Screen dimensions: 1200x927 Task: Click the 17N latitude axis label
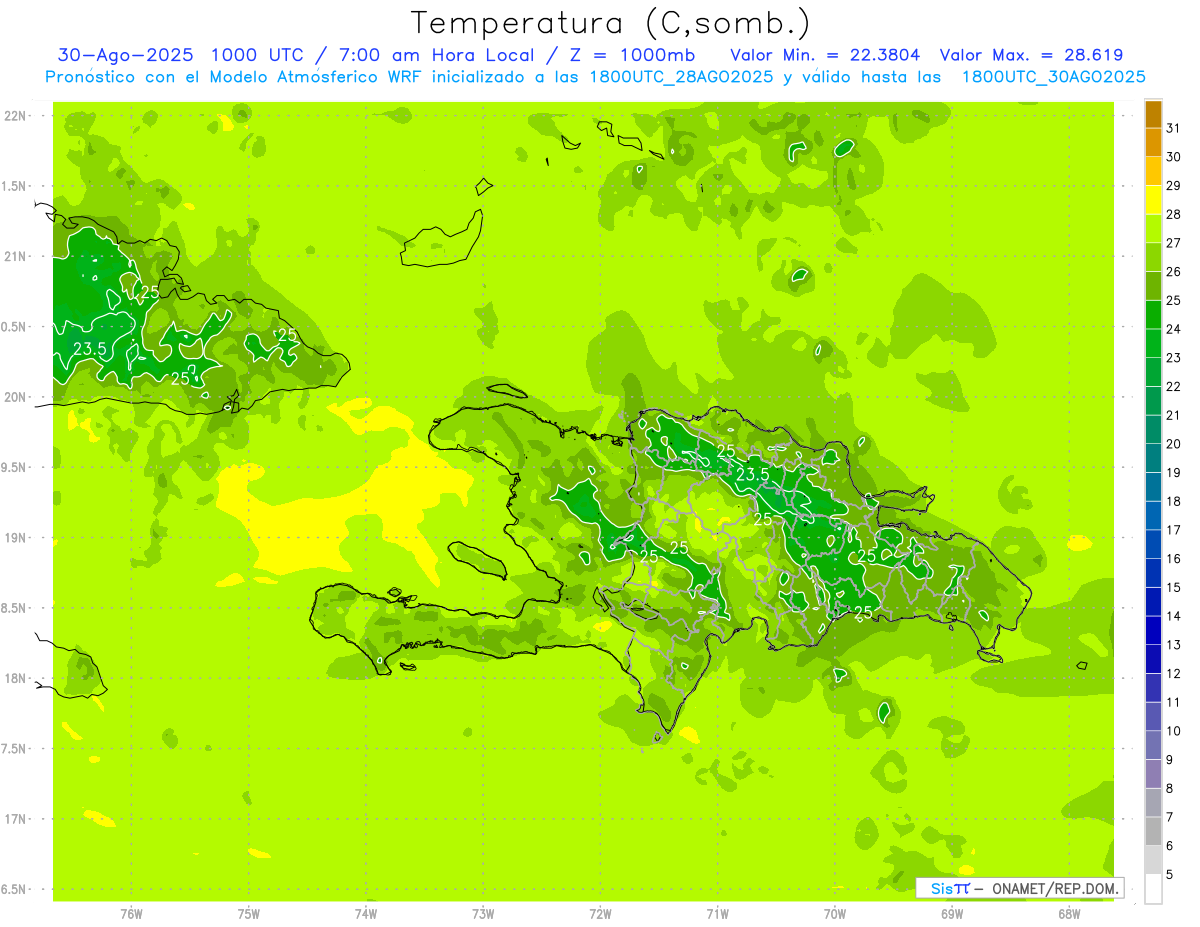15,819
